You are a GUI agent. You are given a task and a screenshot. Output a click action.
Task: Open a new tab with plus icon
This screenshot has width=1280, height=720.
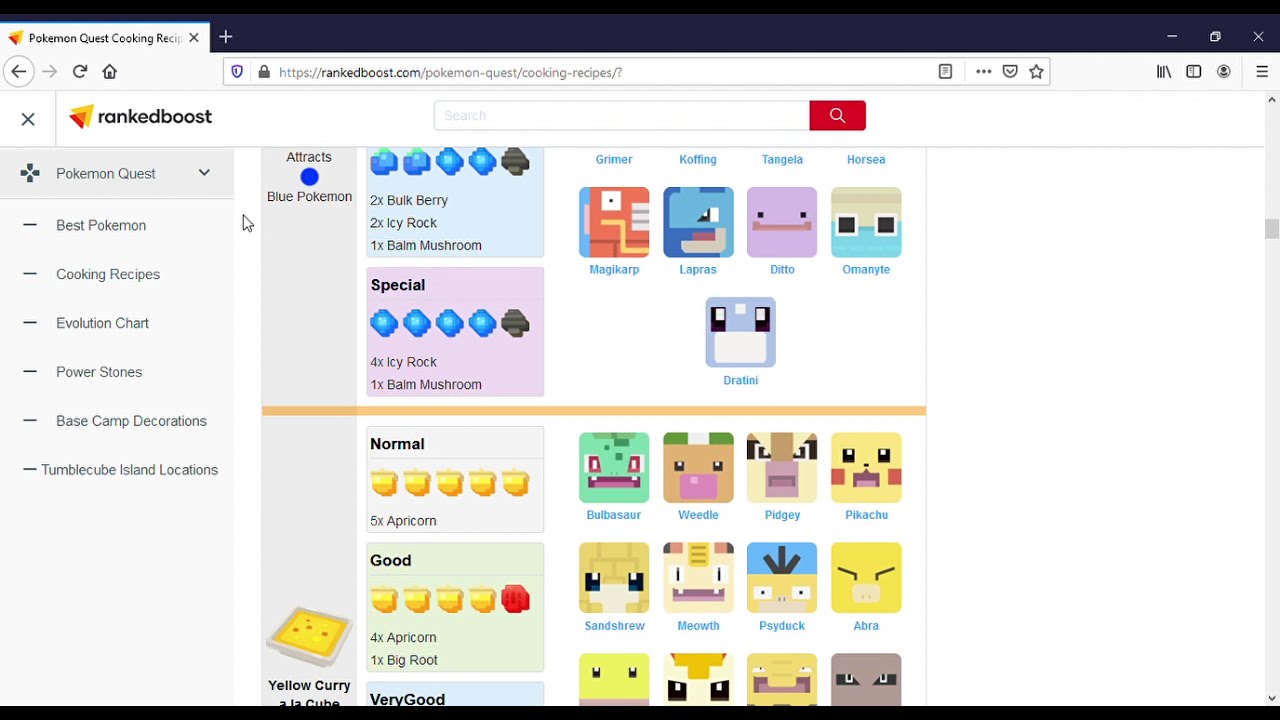(226, 37)
